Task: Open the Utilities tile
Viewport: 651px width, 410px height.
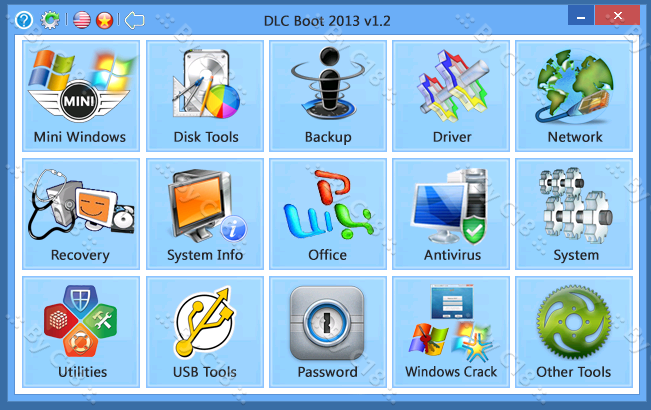Action: pyautogui.click(x=81, y=332)
